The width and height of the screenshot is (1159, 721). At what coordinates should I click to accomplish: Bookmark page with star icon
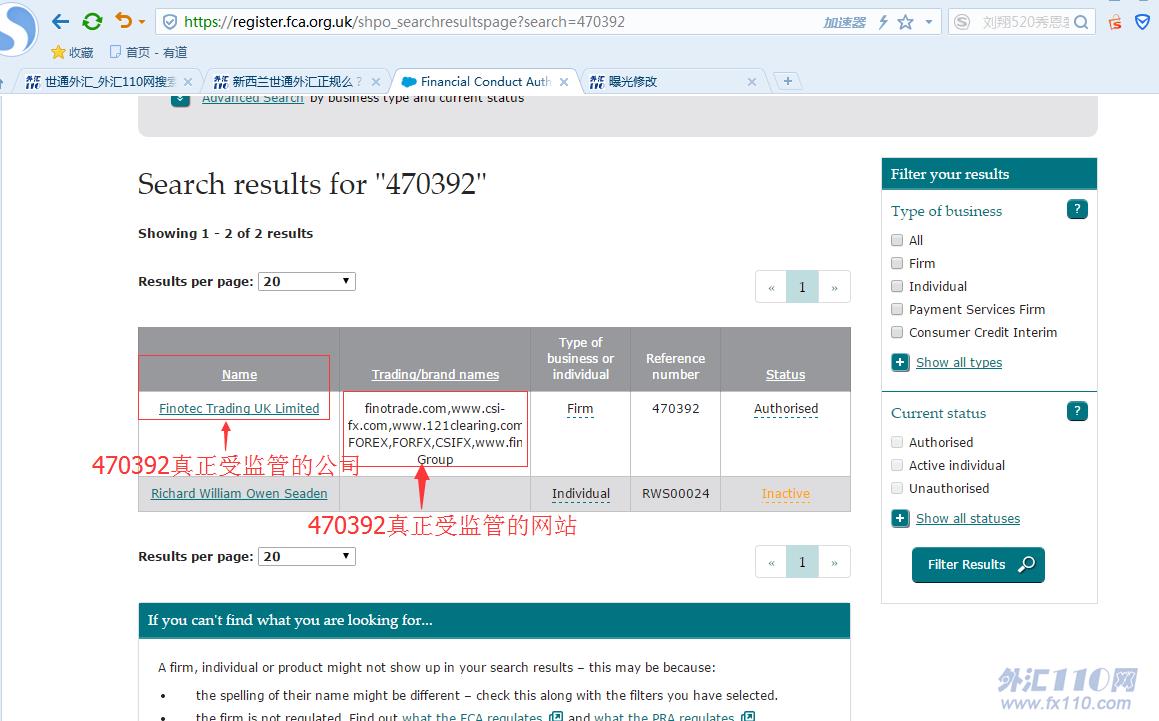coord(905,22)
